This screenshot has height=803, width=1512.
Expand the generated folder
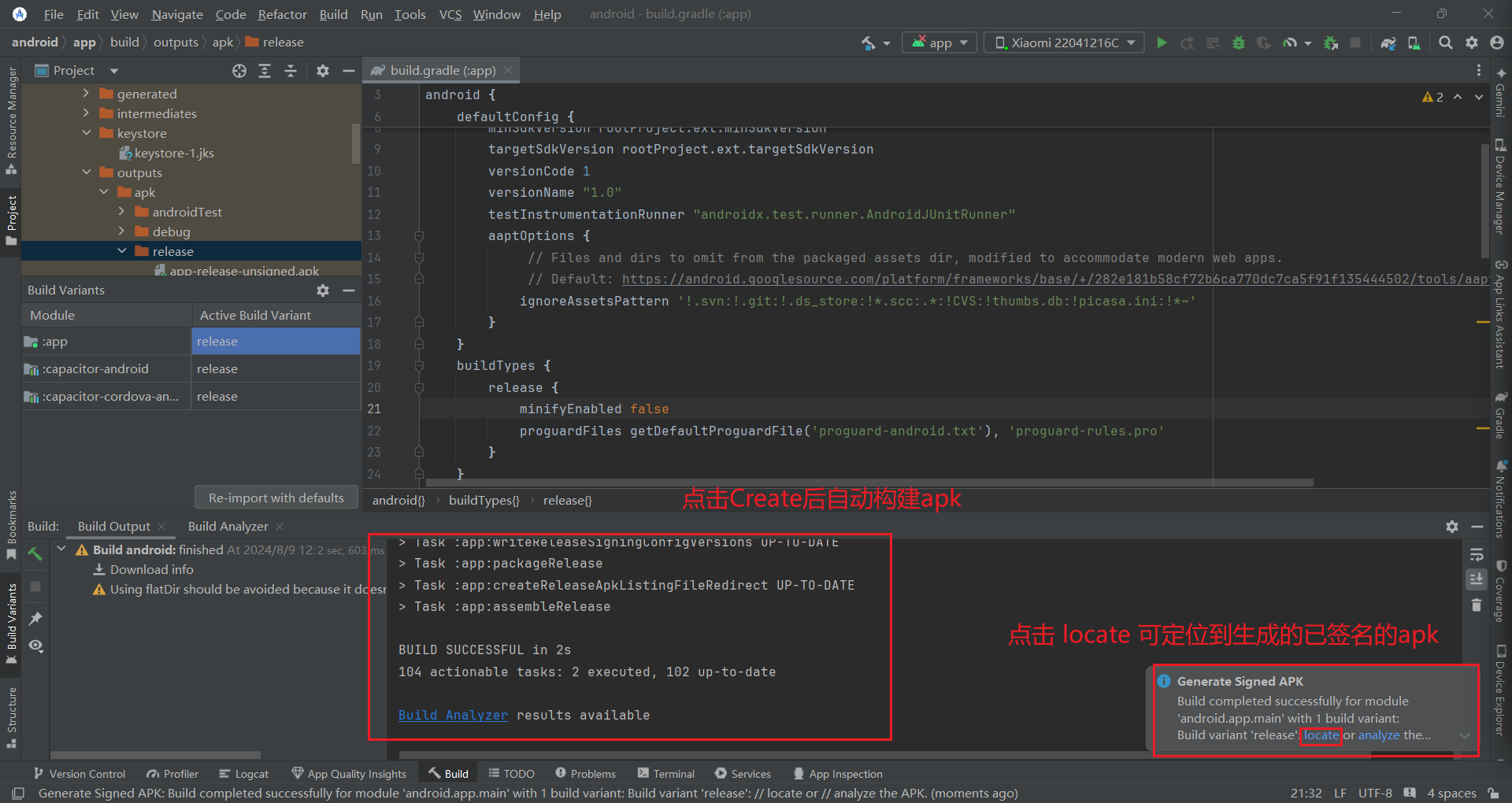point(86,94)
